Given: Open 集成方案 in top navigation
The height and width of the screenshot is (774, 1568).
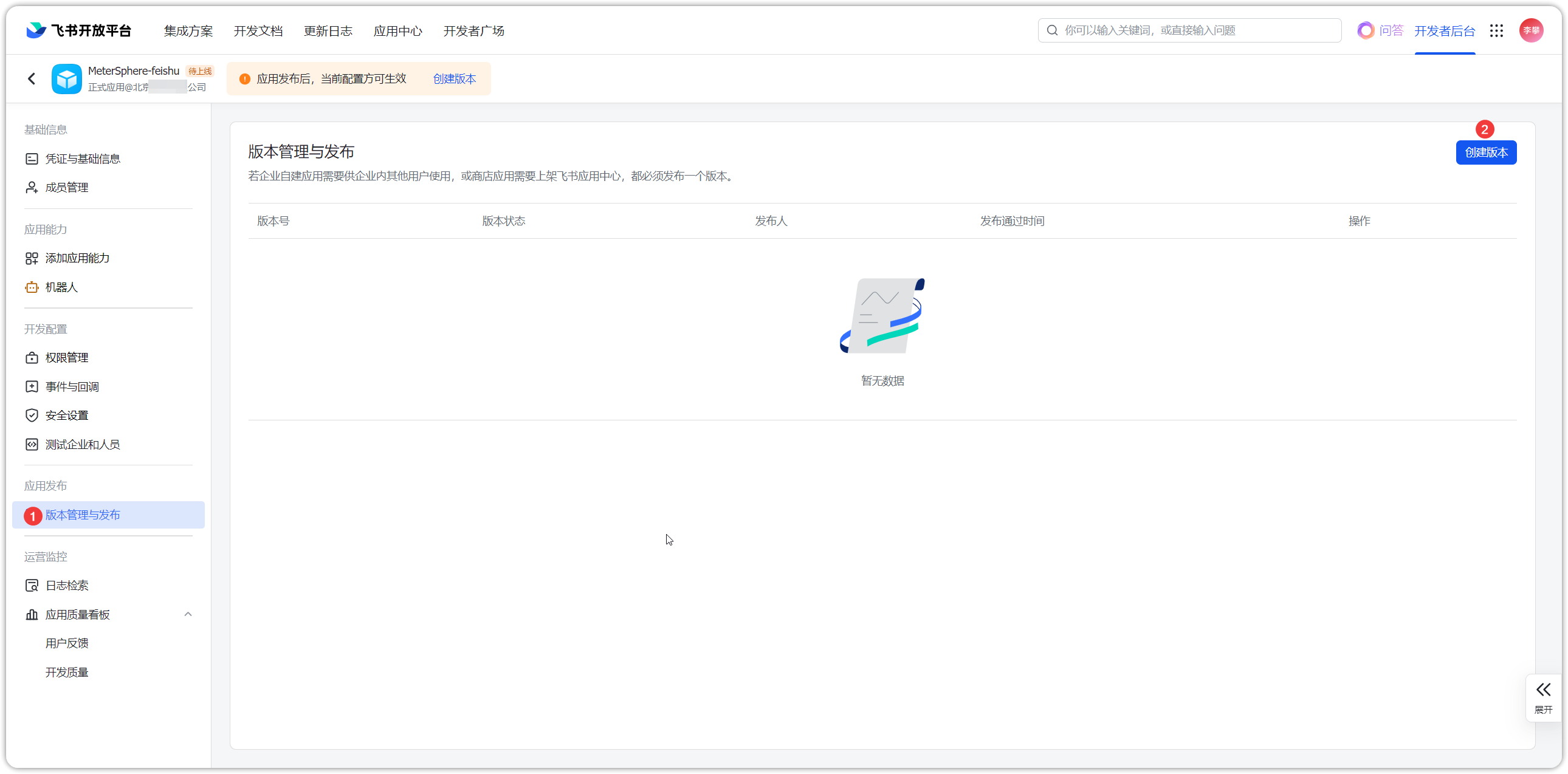Looking at the screenshot, I should point(188,31).
